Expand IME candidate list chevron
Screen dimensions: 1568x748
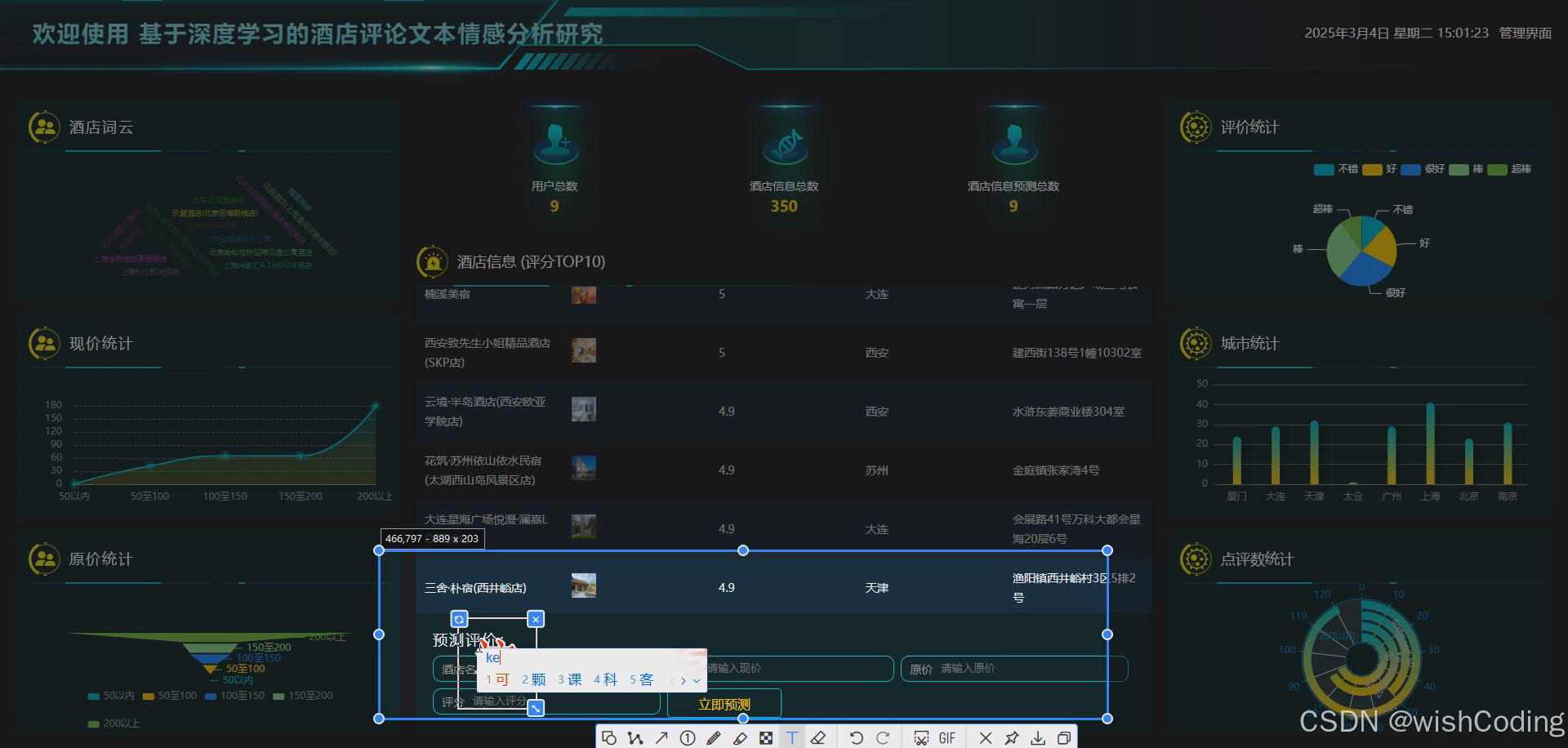[697, 680]
